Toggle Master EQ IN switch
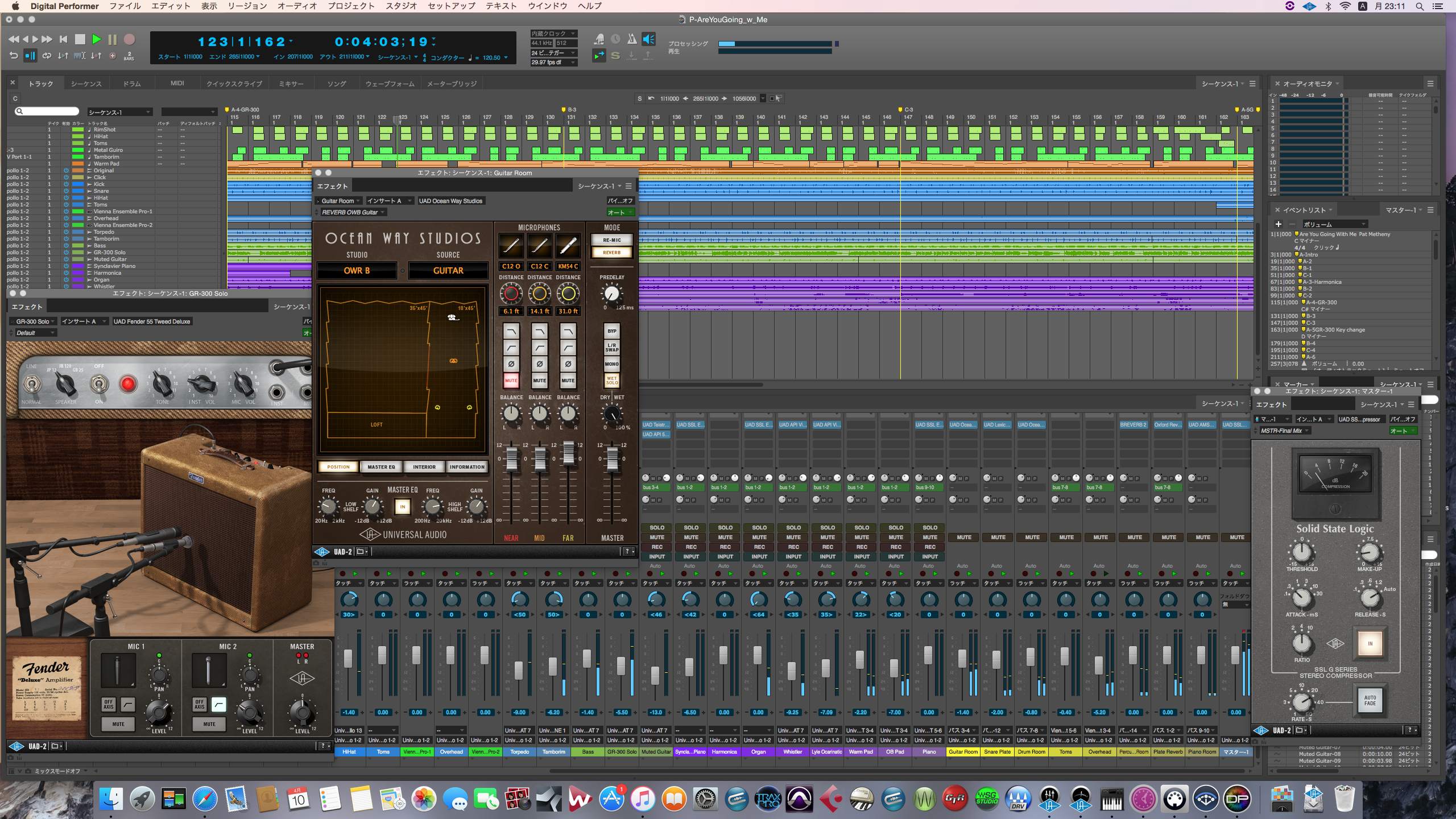This screenshot has width=1456, height=819. [x=402, y=507]
